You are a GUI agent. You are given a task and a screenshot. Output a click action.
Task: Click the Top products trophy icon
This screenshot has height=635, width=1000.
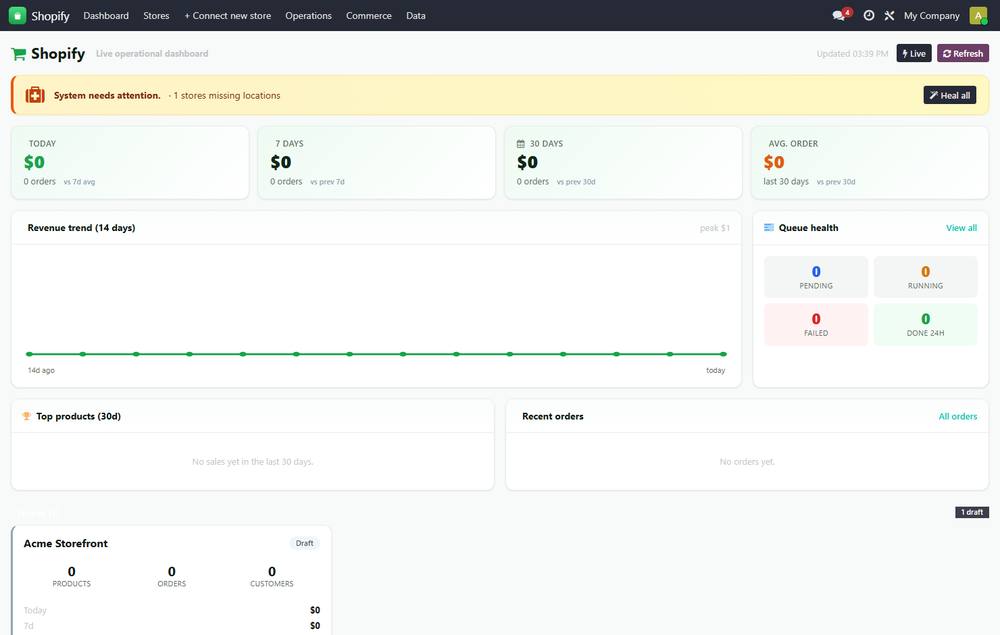(27, 416)
